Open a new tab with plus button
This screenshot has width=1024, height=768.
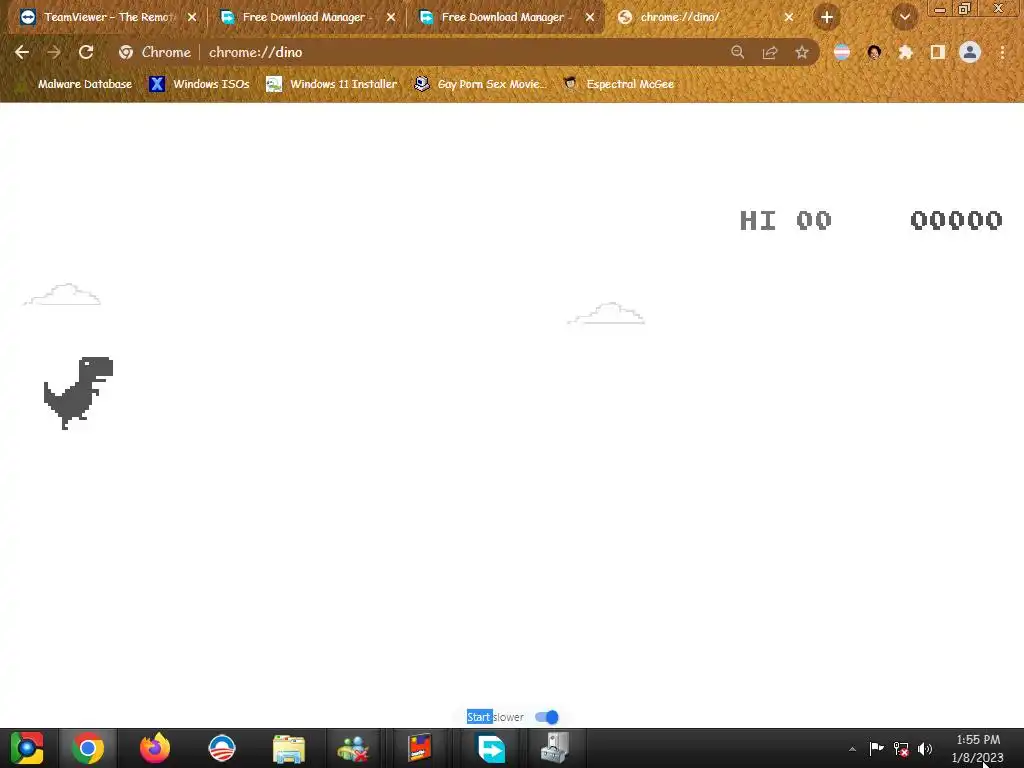point(827,18)
